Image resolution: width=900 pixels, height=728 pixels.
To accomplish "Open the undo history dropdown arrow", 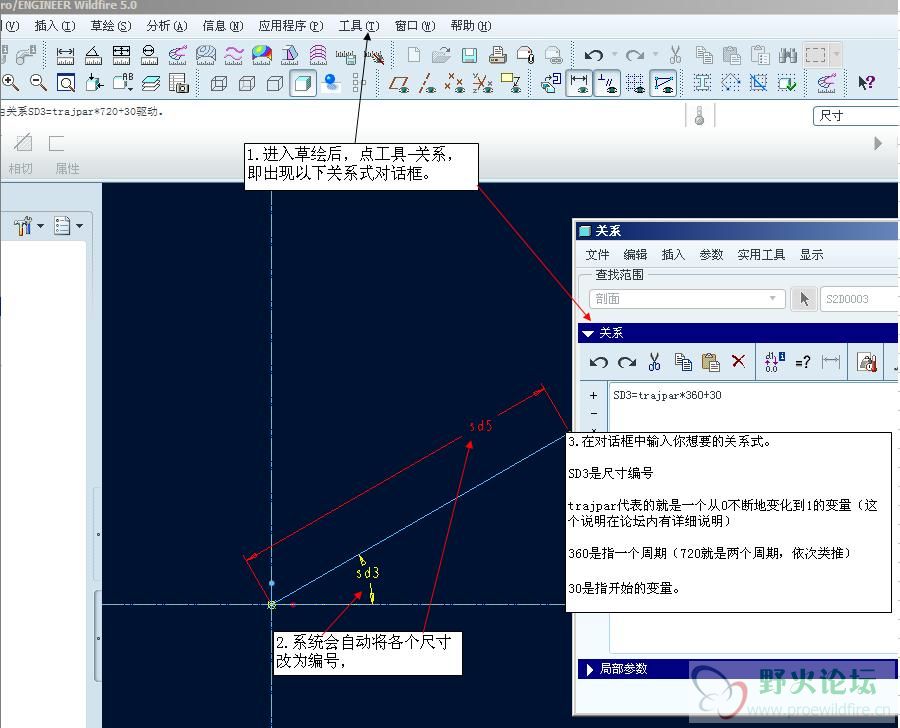I will click(615, 55).
